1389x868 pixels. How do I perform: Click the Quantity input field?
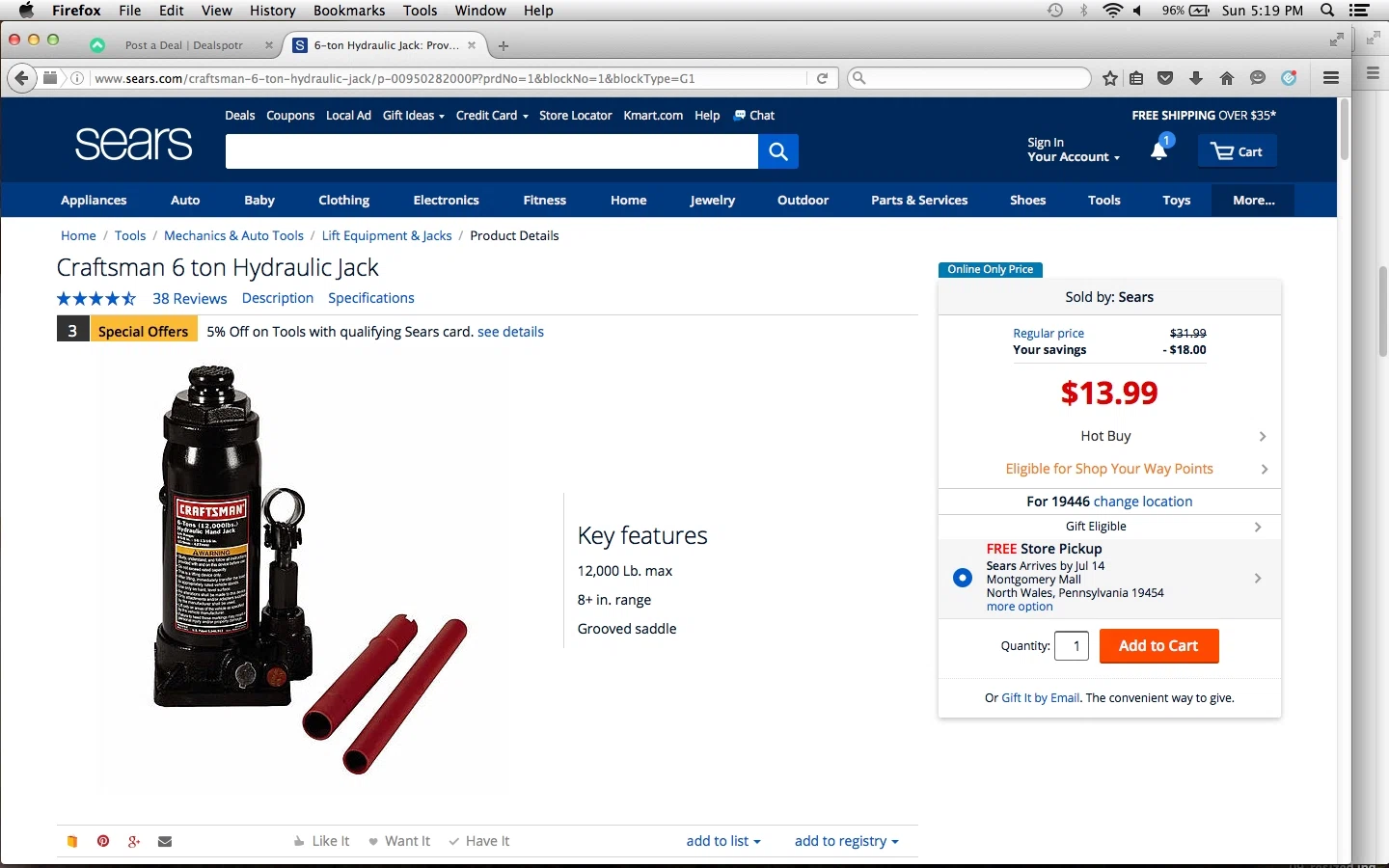pyautogui.click(x=1072, y=646)
